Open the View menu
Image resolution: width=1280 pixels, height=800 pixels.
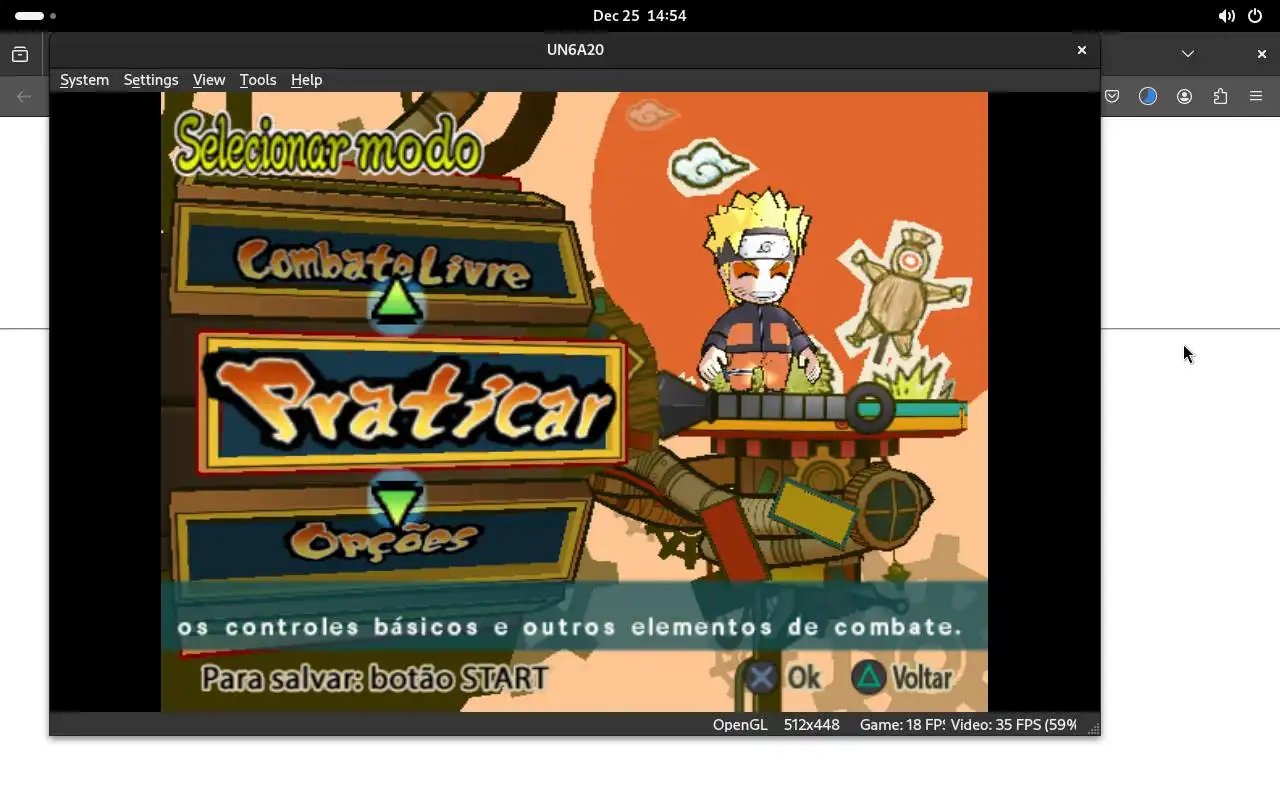pyautogui.click(x=209, y=80)
